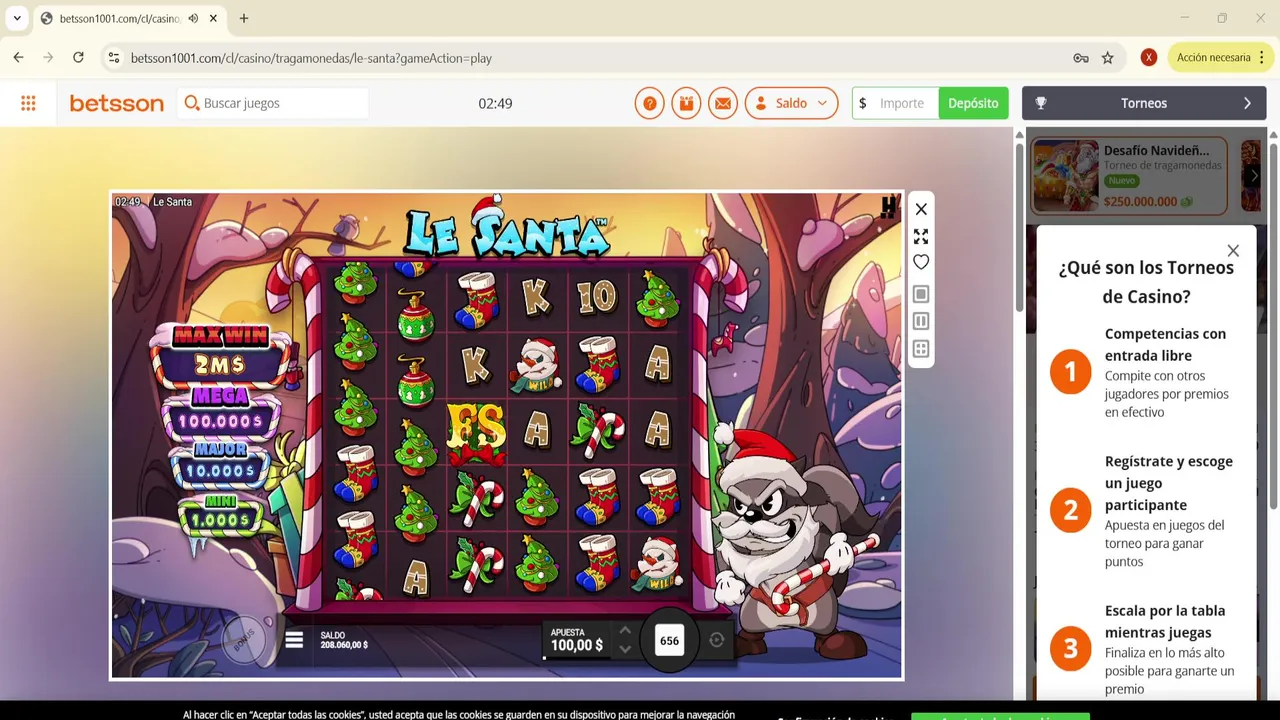Click the Le Santa game title logo
Image resolution: width=1280 pixels, height=720 pixels.
[x=507, y=228]
